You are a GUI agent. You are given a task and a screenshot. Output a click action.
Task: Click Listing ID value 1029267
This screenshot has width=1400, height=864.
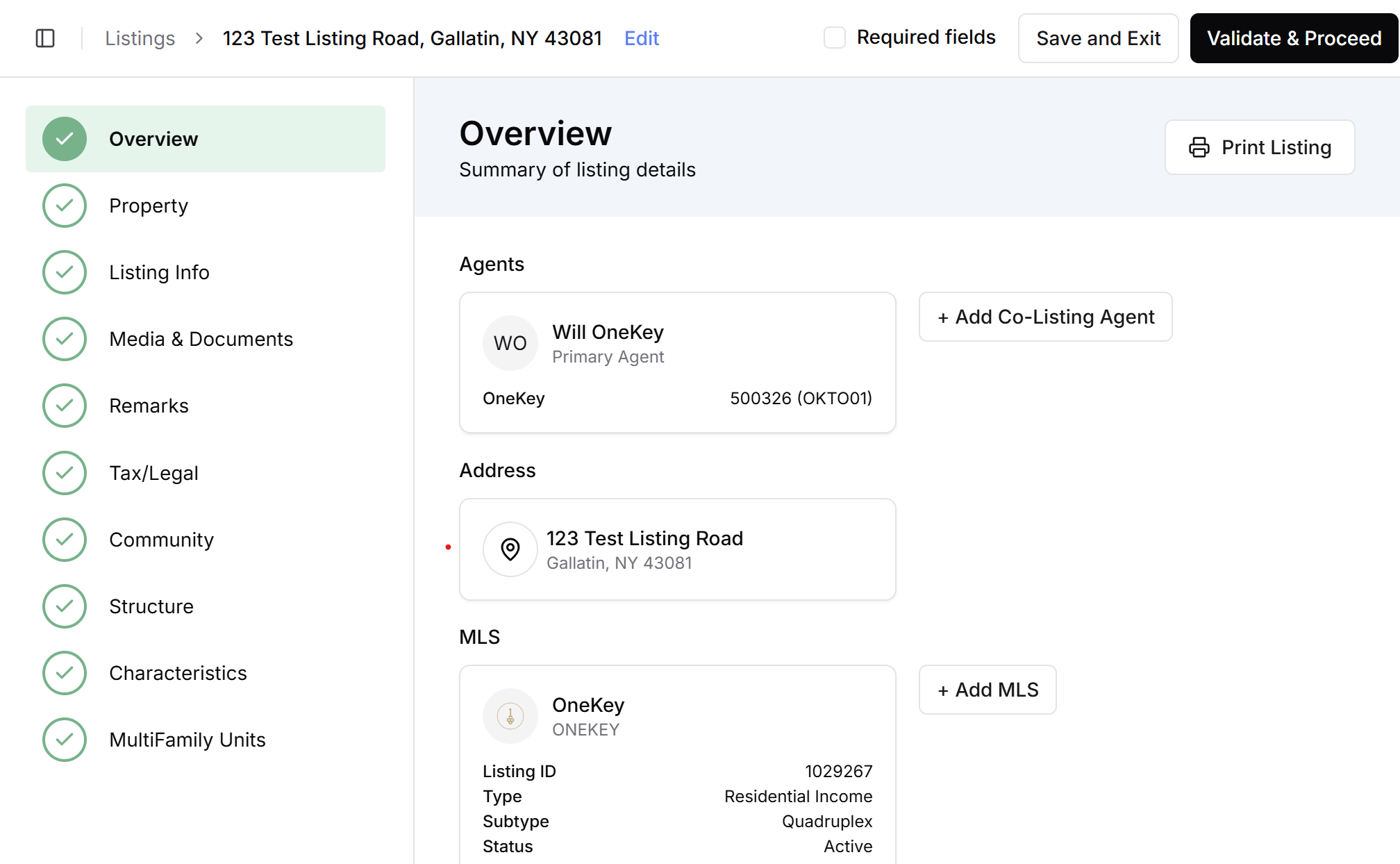(x=839, y=772)
